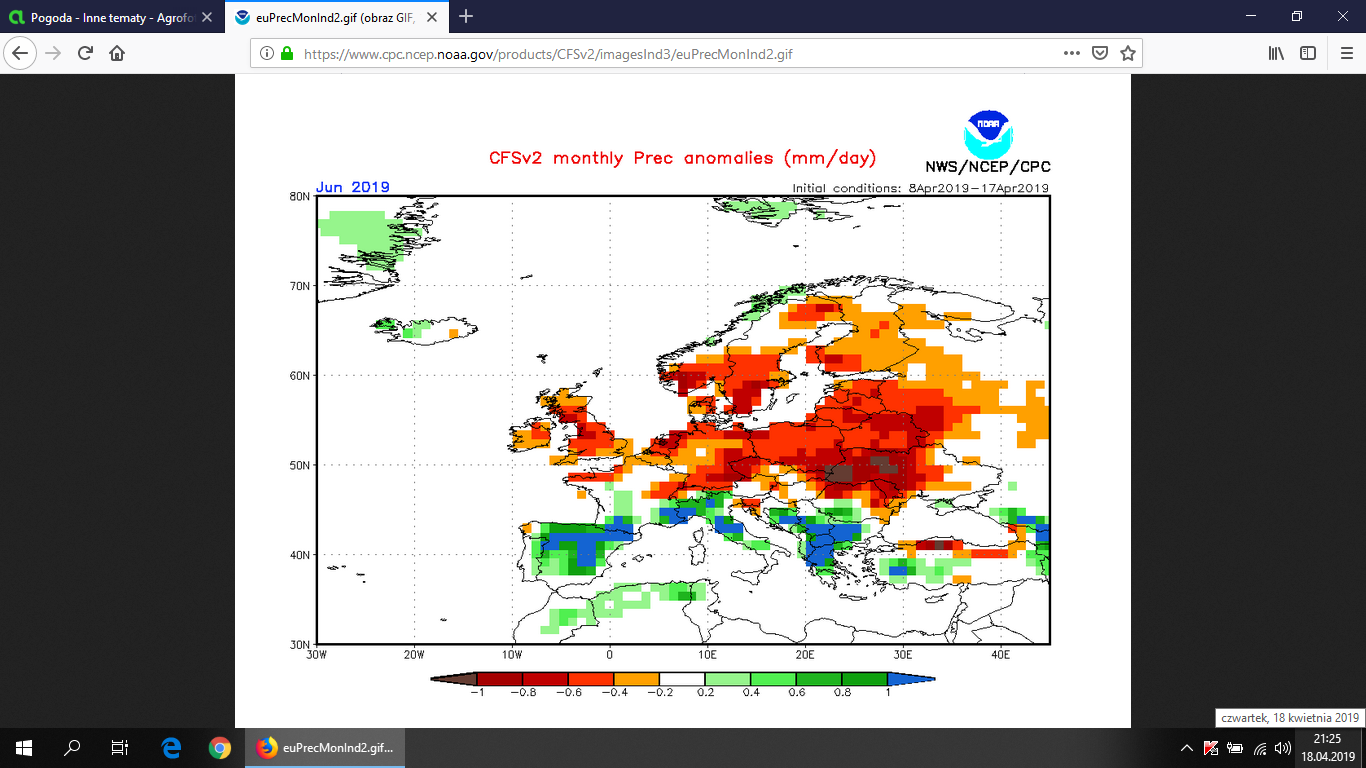
Task: Show hidden system tray icons
Action: point(1187,748)
